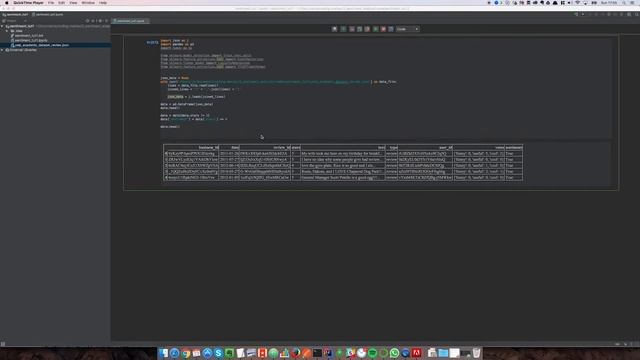640x360 pixels.
Task: Click the Project panel settings gear icon
Action: click(x=100, y=21)
